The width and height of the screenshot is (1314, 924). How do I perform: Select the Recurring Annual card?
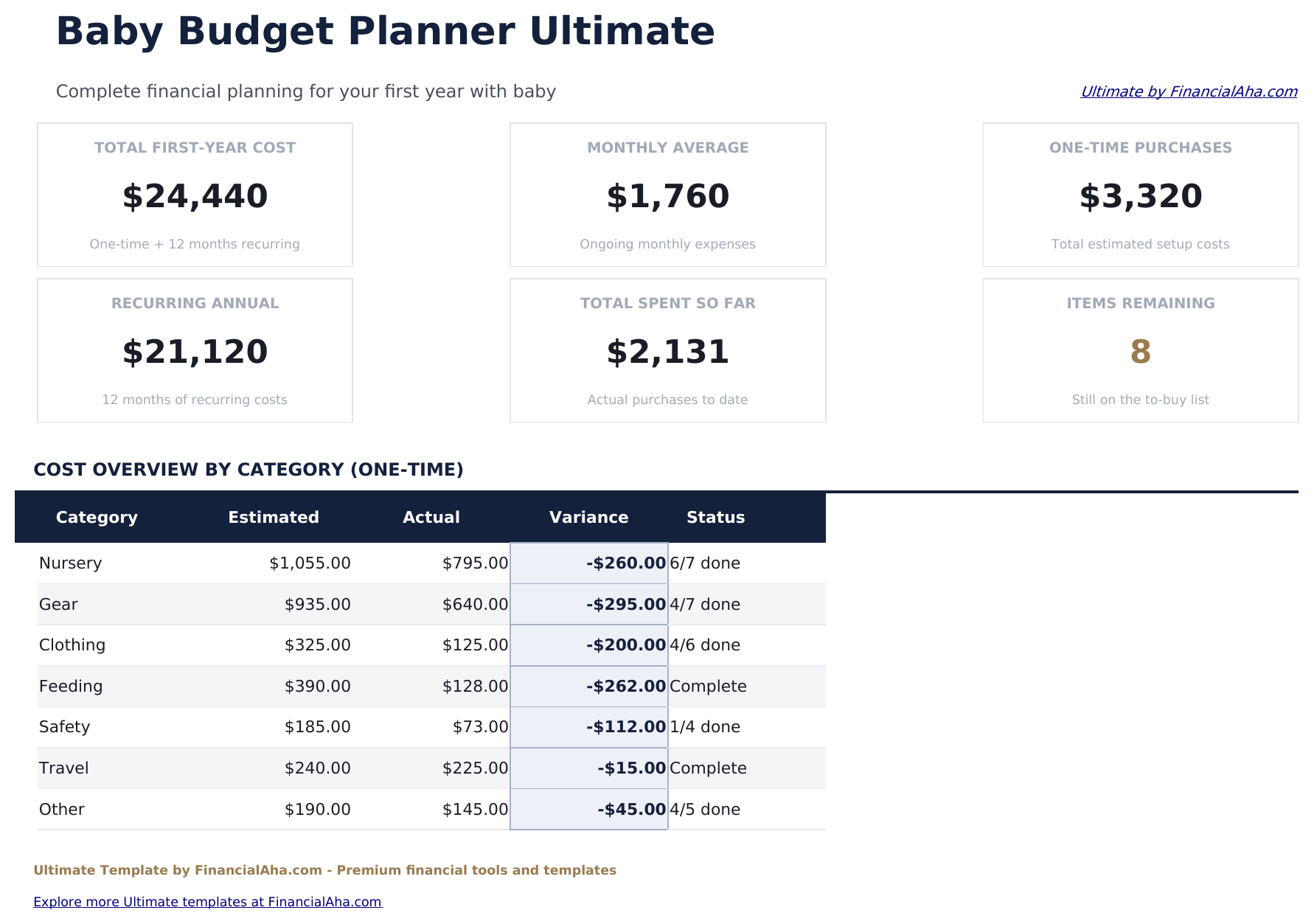(195, 350)
